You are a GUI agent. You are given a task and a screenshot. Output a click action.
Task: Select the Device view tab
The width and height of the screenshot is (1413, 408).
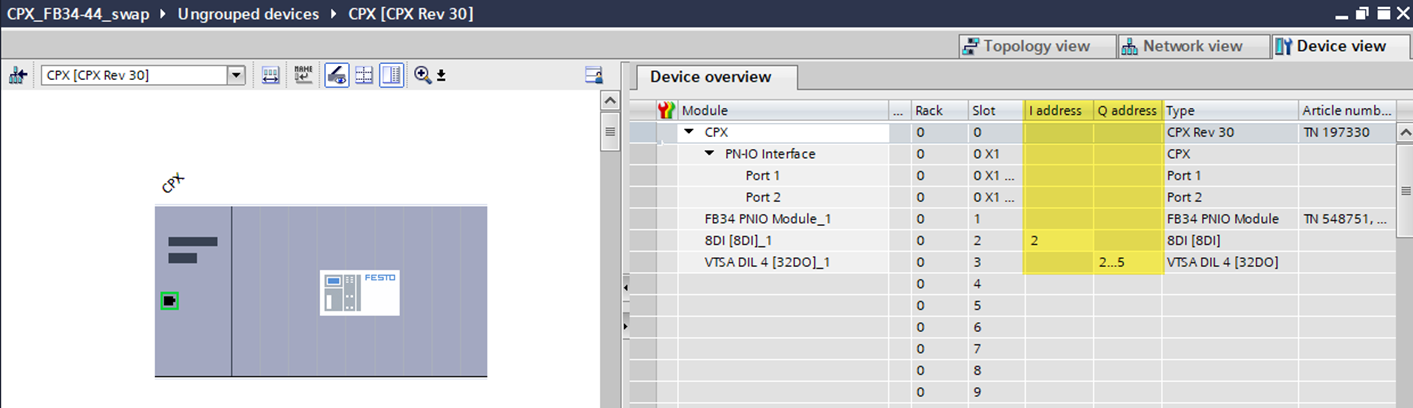1341,46
